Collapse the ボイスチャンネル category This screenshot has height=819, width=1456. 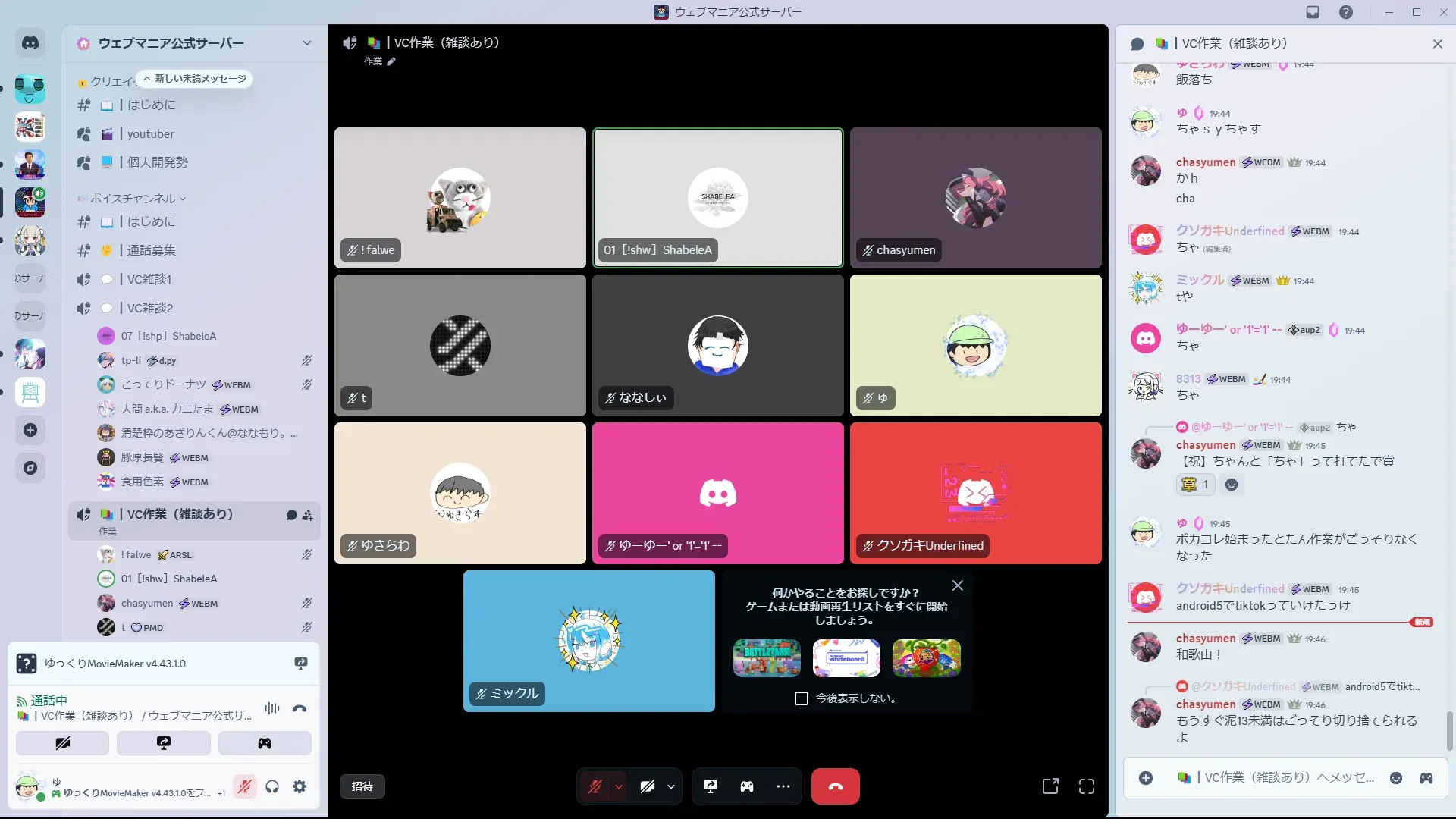pyautogui.click(x=133, y=199)
